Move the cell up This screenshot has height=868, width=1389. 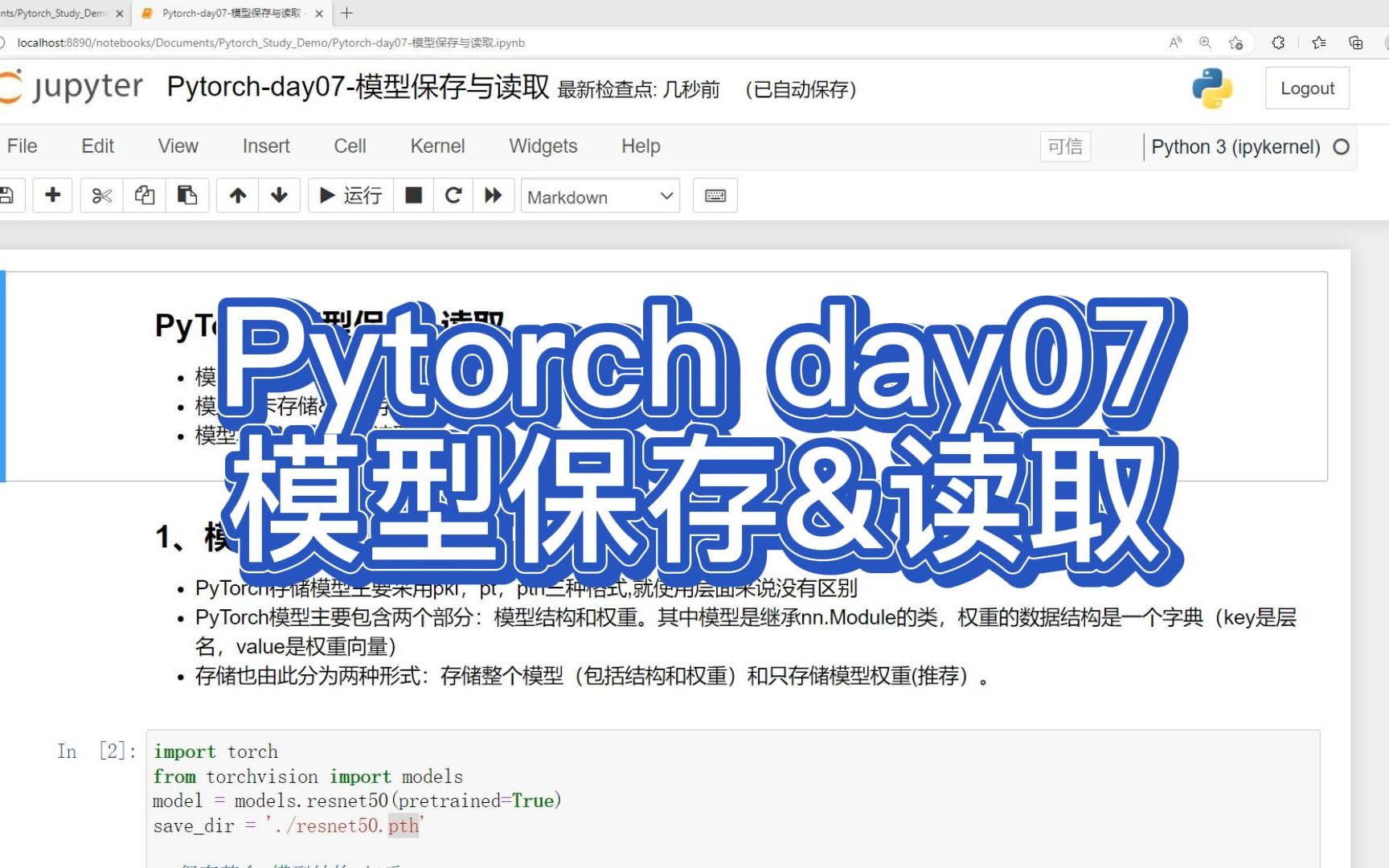tap(237, 195)
